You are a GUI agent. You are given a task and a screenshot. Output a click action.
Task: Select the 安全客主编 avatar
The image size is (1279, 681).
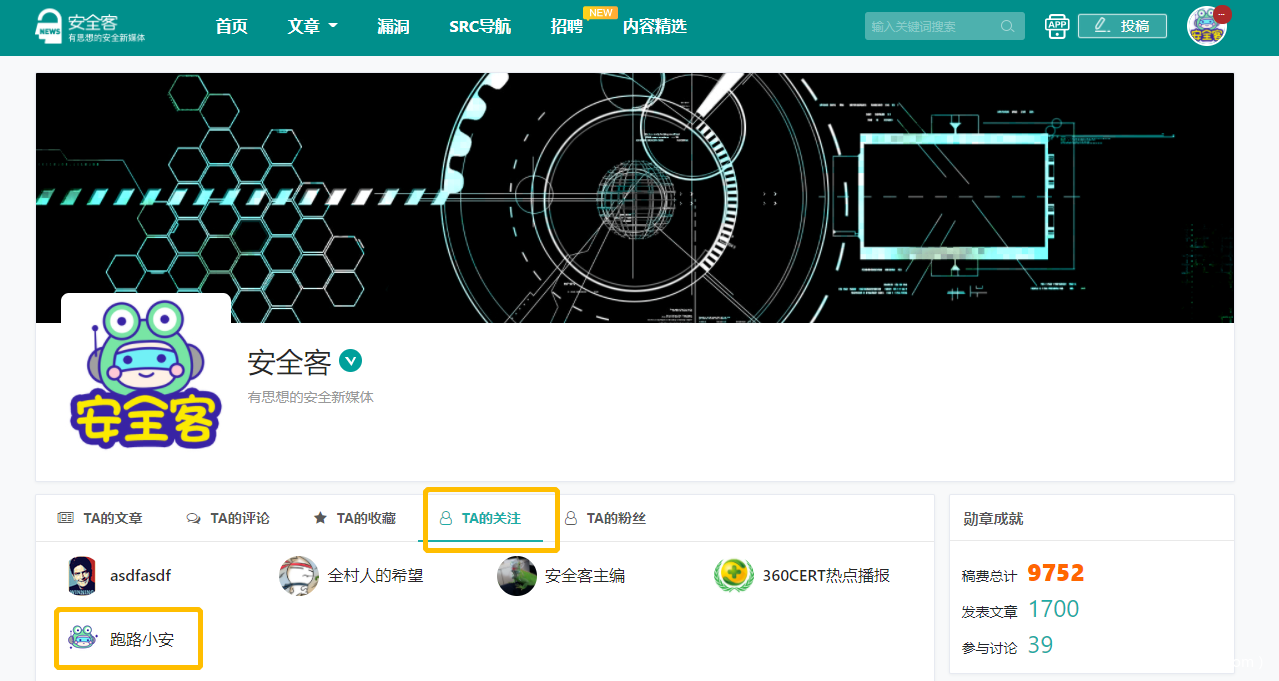pyautogui.click(x=517, y=576)
